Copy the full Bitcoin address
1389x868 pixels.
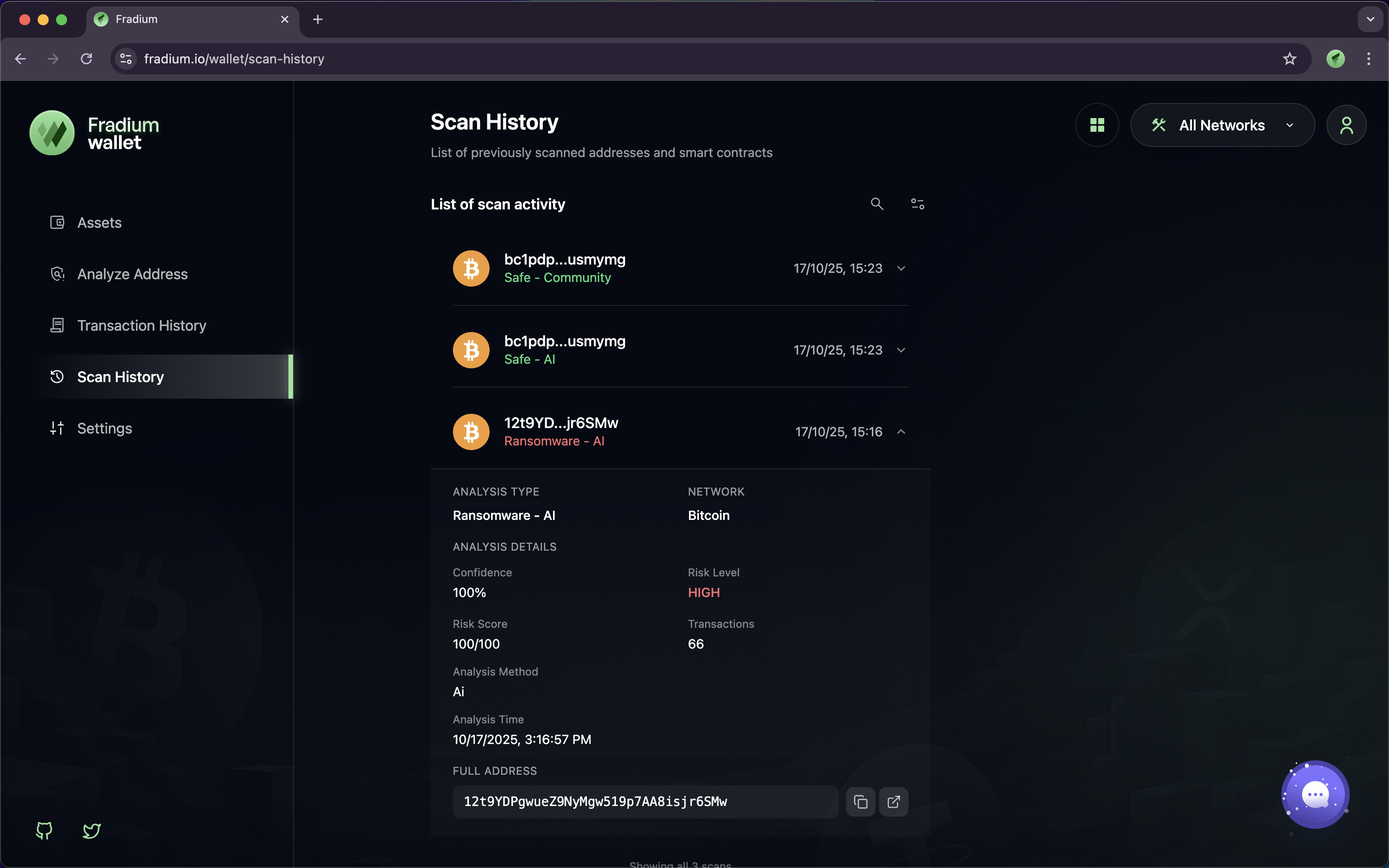pyautogui.click(x=860, y=801)
